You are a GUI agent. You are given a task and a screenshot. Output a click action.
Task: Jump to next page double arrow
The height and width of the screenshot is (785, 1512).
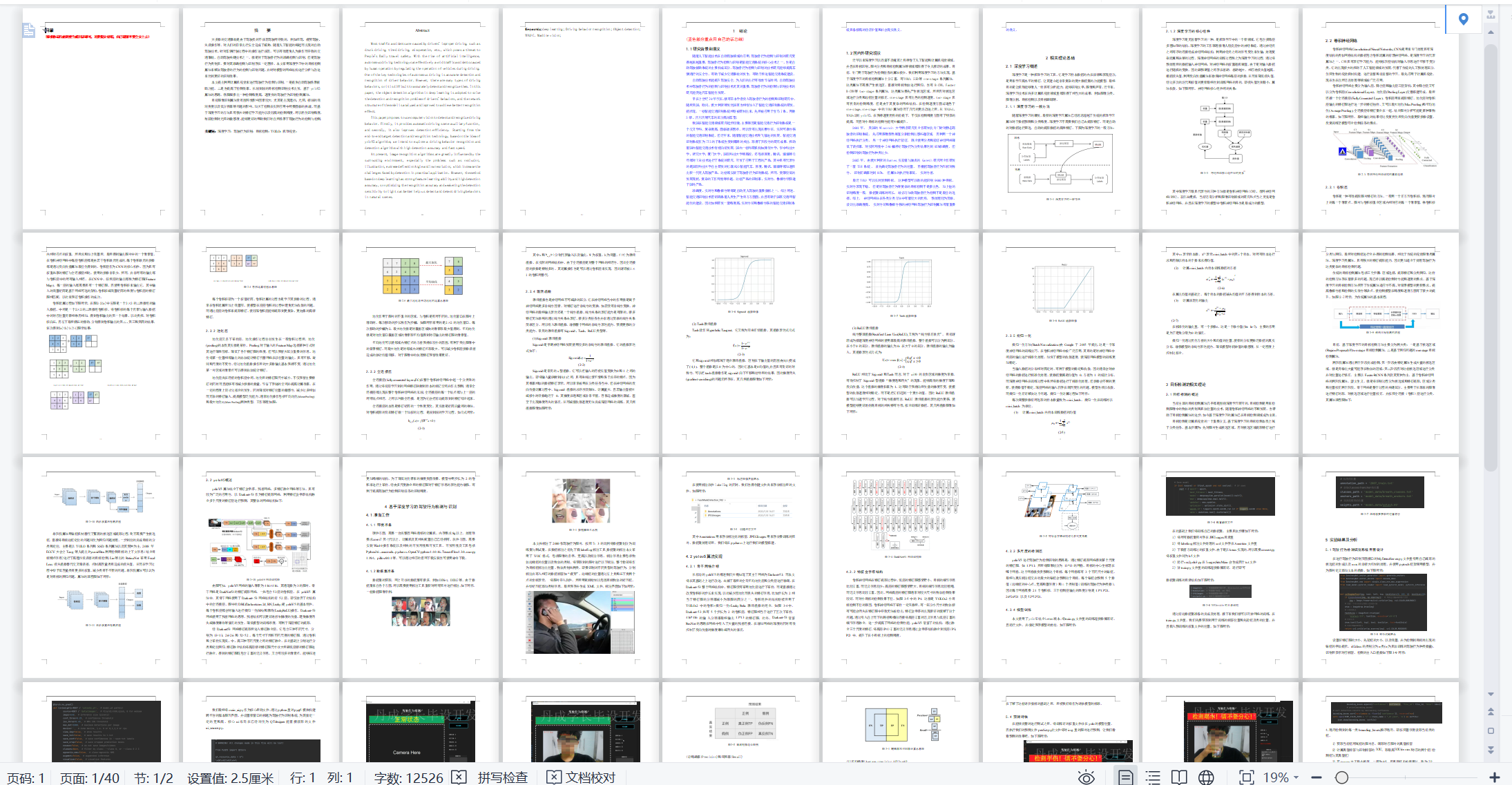coord(1491,749)
